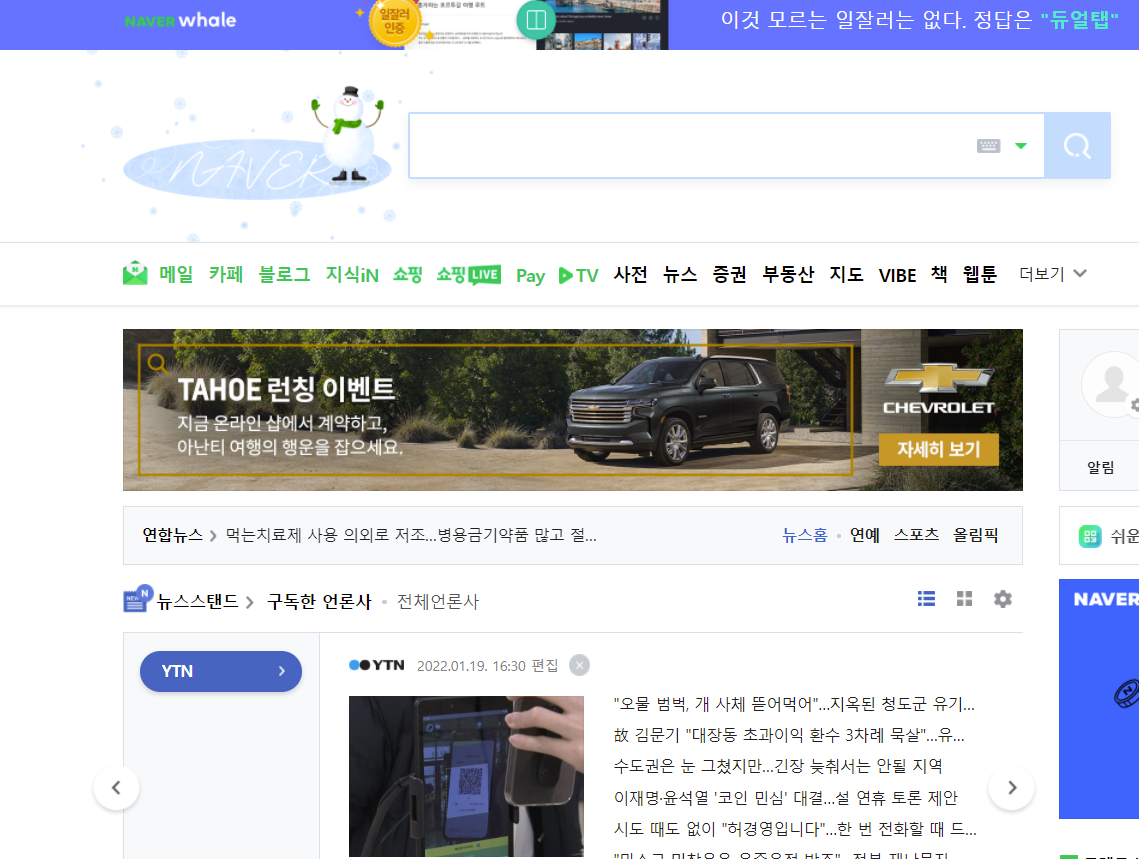Viewport: 1139px width, 859px height.
Task: Open headline 이재명·윤석열 '코인 민심' 대결
Action: [x=785, y=798]
